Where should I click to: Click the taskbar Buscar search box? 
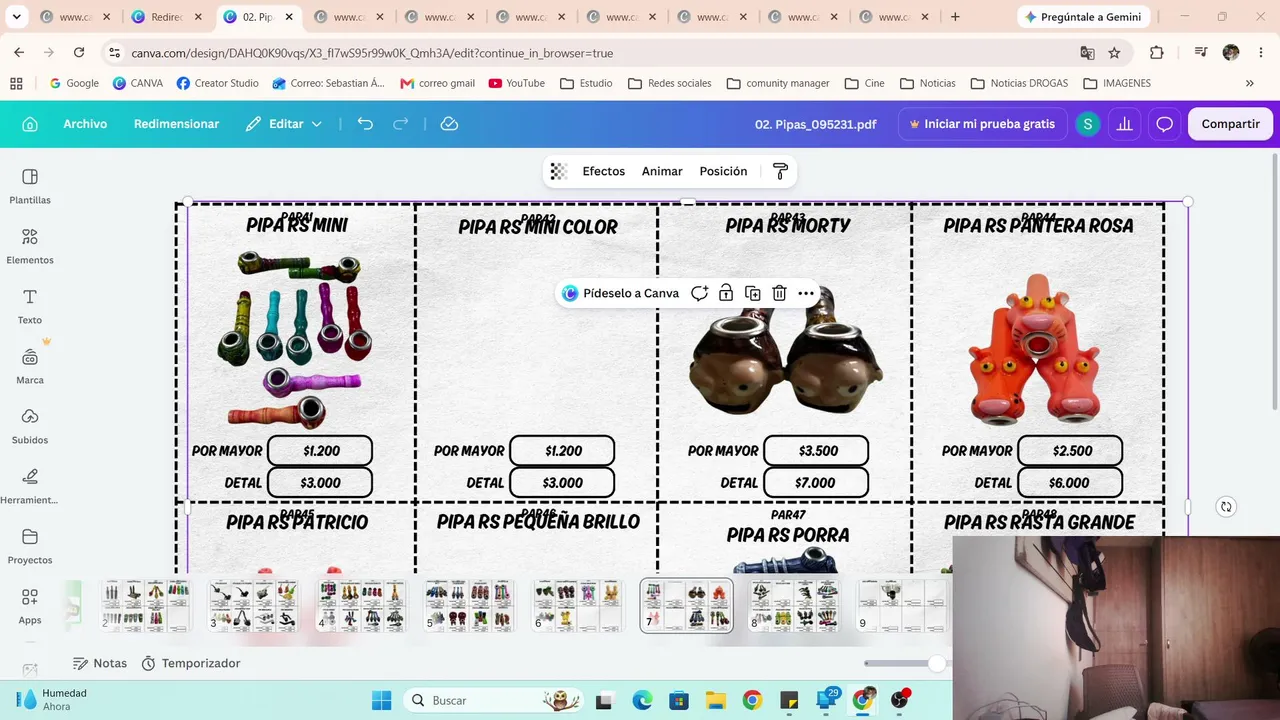point(494,700)
